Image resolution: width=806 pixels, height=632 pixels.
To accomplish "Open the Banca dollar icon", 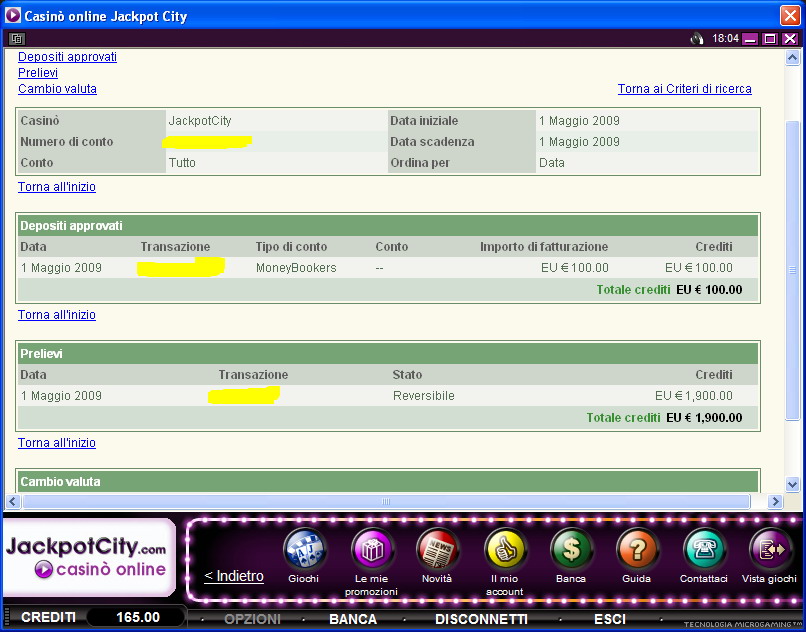I will [x=571, y=550].
